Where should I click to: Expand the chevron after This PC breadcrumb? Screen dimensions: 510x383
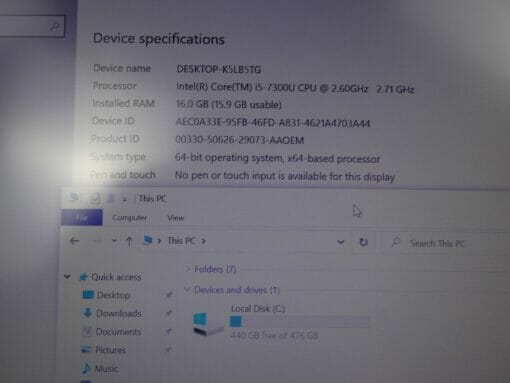[204, 241]
